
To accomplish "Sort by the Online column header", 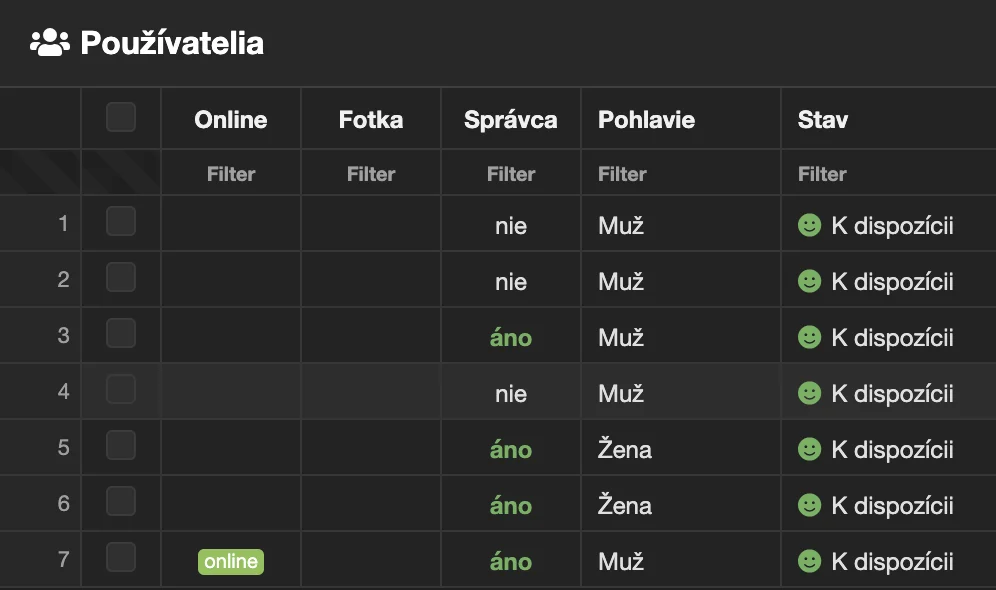I will coord(231,120).
